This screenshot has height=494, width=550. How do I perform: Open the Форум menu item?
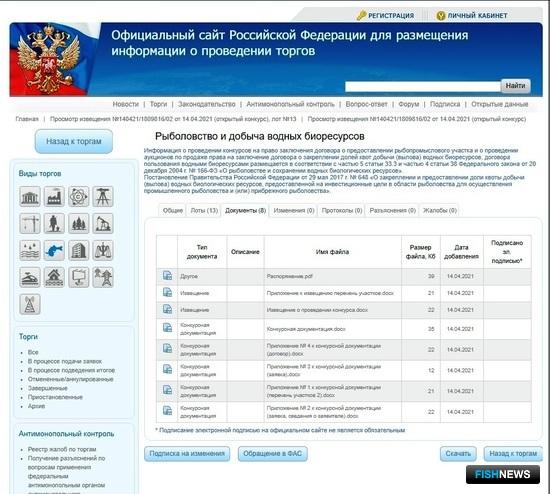click(409, 104)
